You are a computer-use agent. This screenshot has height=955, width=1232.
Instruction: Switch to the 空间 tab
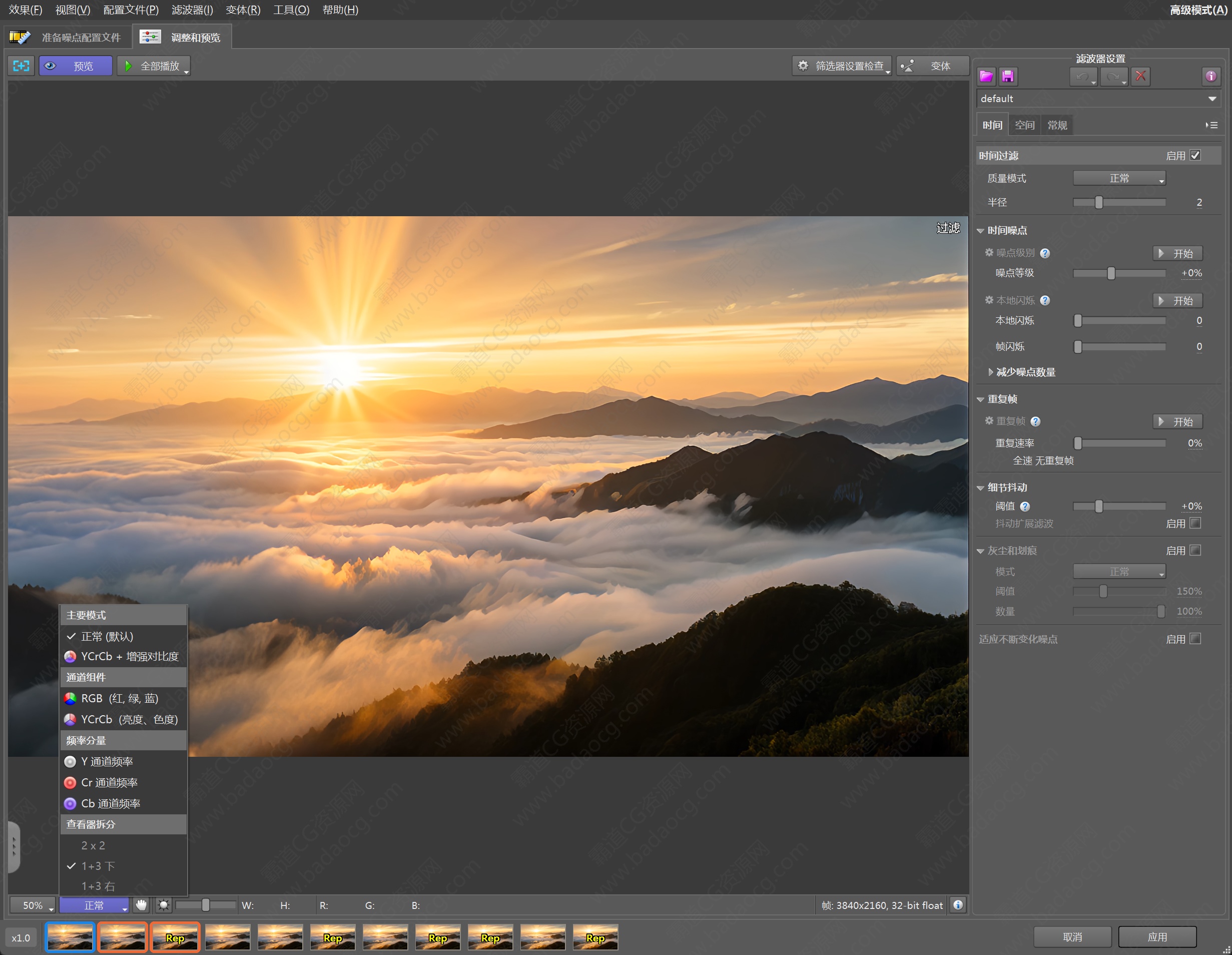point(1024,125)
